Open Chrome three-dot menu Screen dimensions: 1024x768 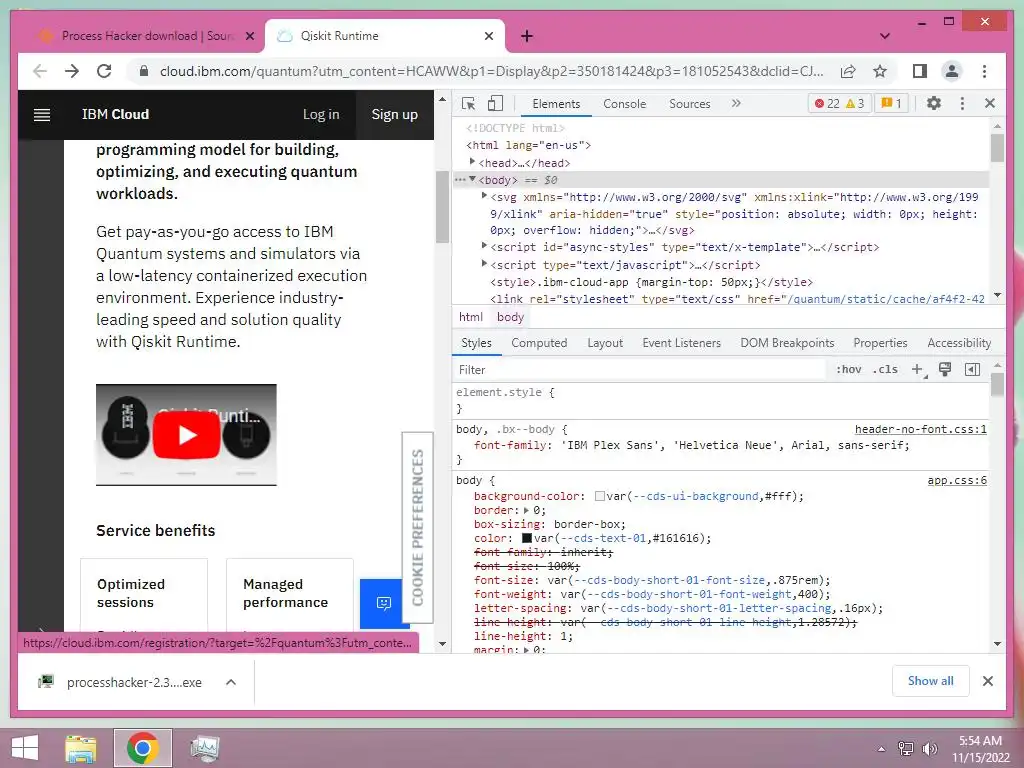[984, 71]
